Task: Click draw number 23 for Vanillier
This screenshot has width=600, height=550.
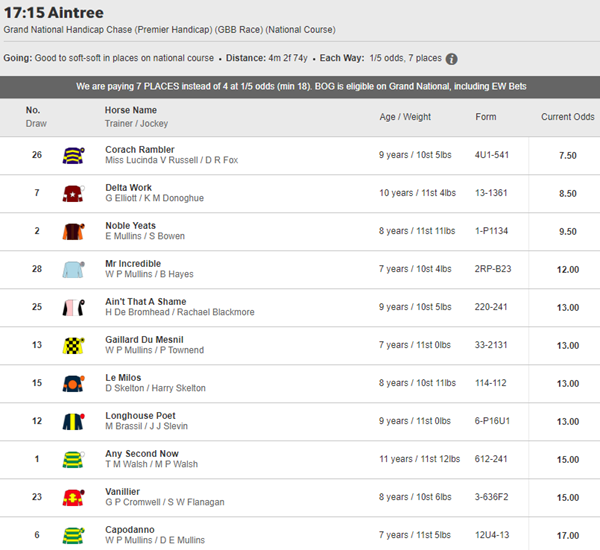Action: click(37, 497)
